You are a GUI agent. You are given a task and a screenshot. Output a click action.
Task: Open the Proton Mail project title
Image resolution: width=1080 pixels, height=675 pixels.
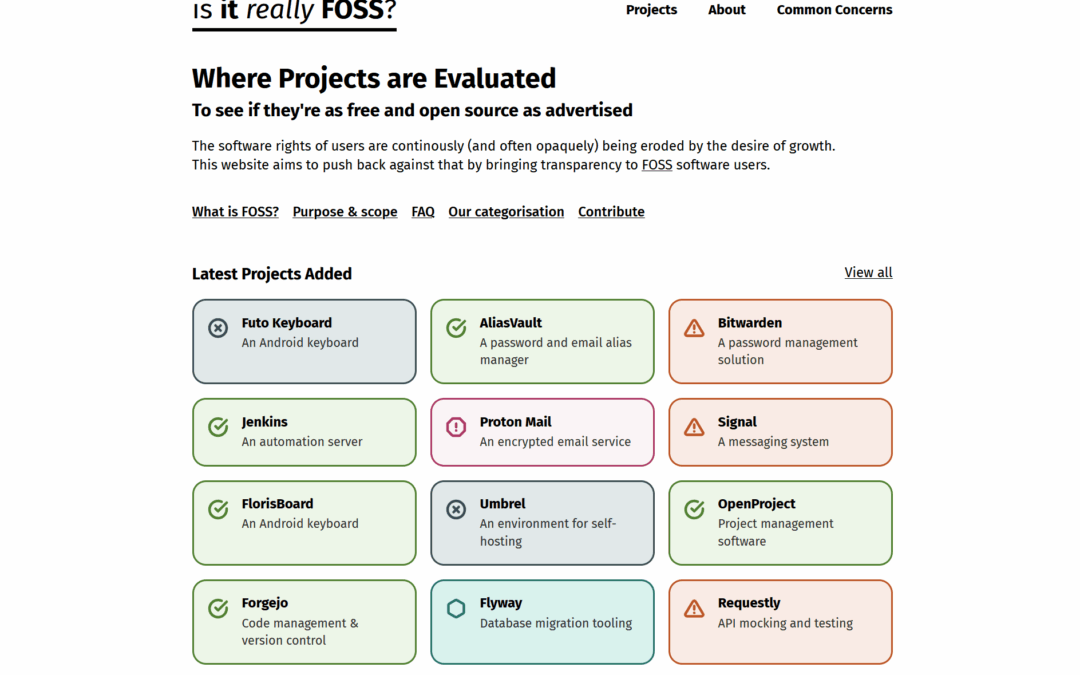(x=515, y=422)
